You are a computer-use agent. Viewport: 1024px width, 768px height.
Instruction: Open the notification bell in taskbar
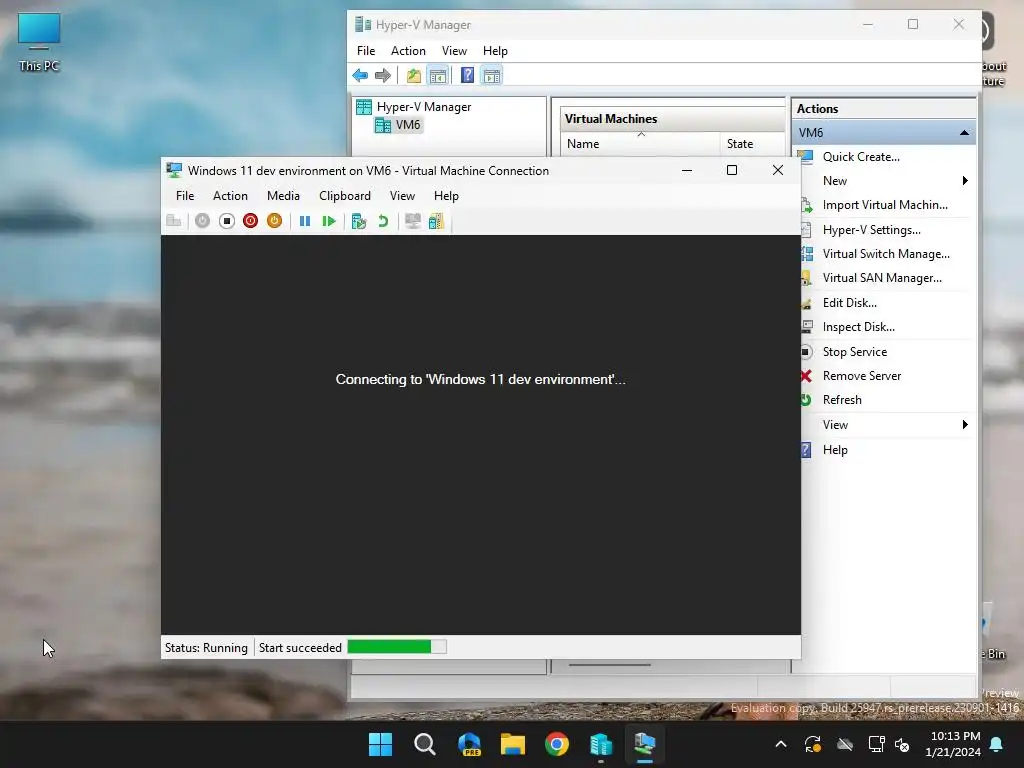coord(997,744)
